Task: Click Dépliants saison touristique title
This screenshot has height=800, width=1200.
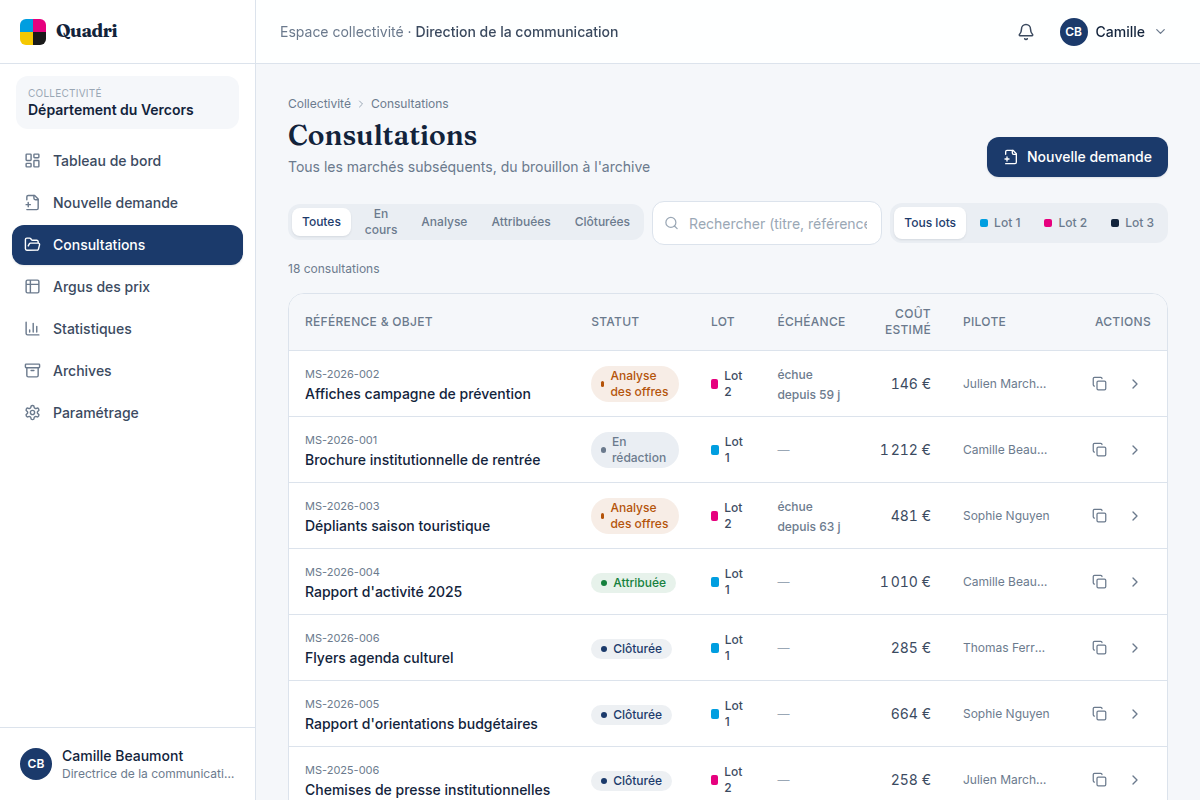Action: pos(397,526)
